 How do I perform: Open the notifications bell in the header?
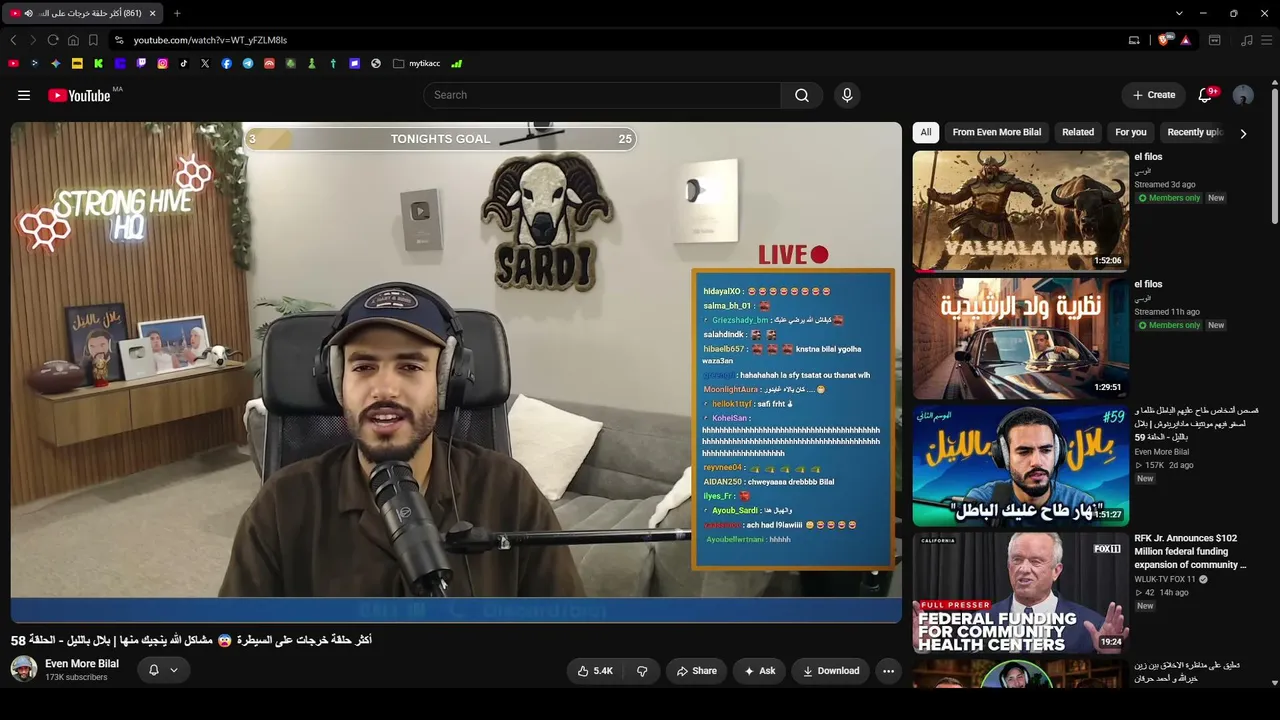[1205, 95]
